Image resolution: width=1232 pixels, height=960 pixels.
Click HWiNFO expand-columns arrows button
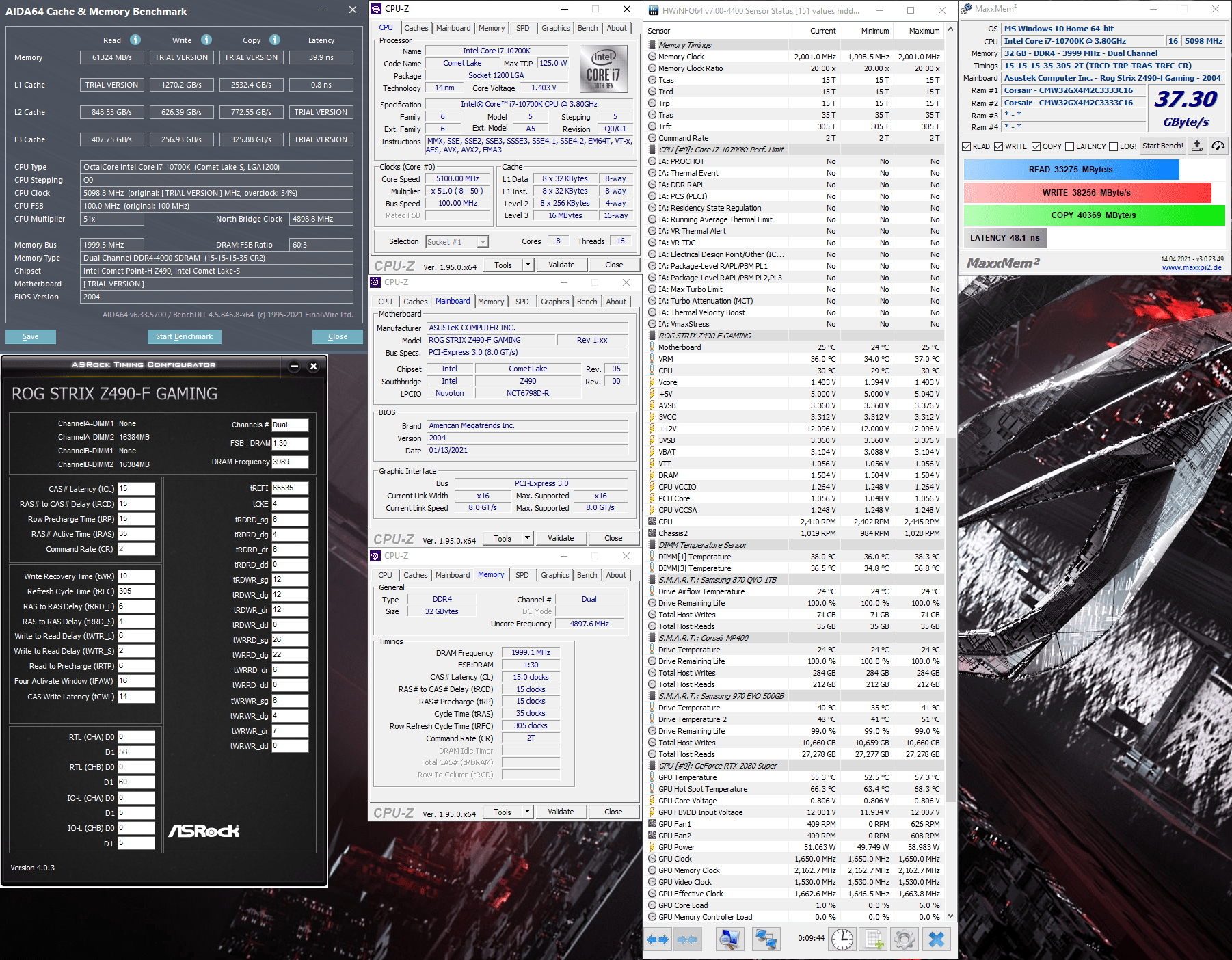point(658,939)
